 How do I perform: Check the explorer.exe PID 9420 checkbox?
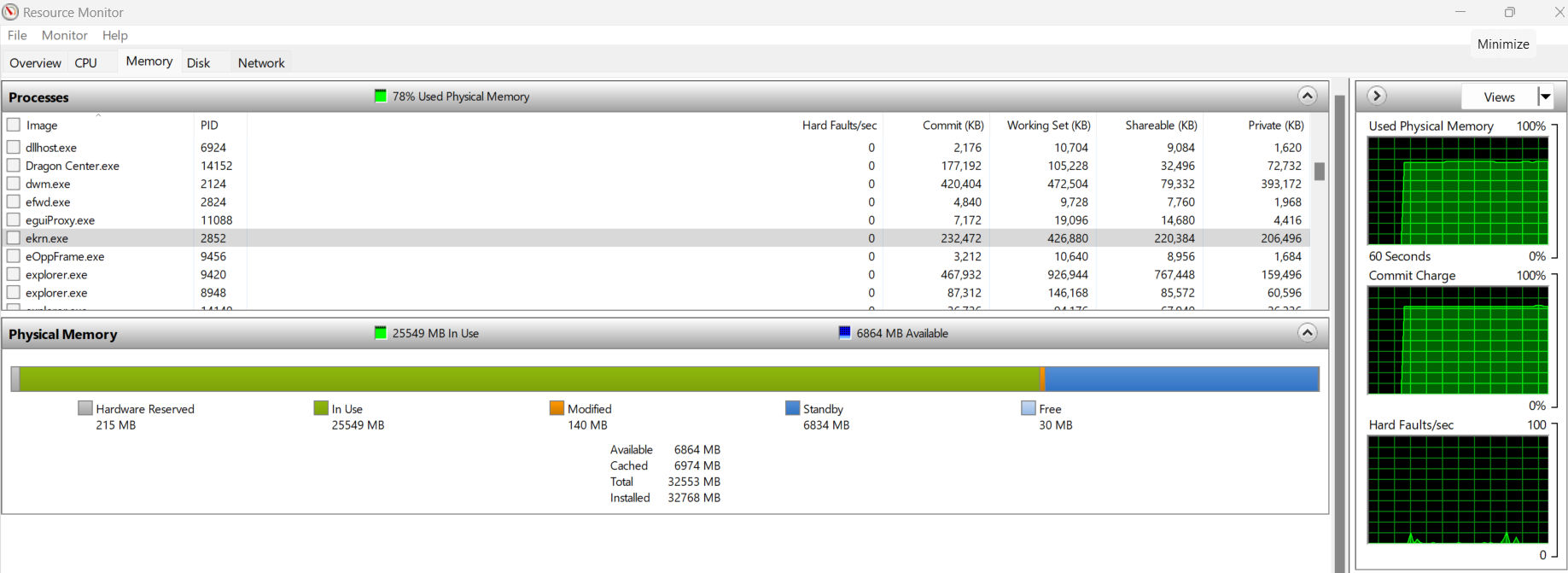point(14,274)
